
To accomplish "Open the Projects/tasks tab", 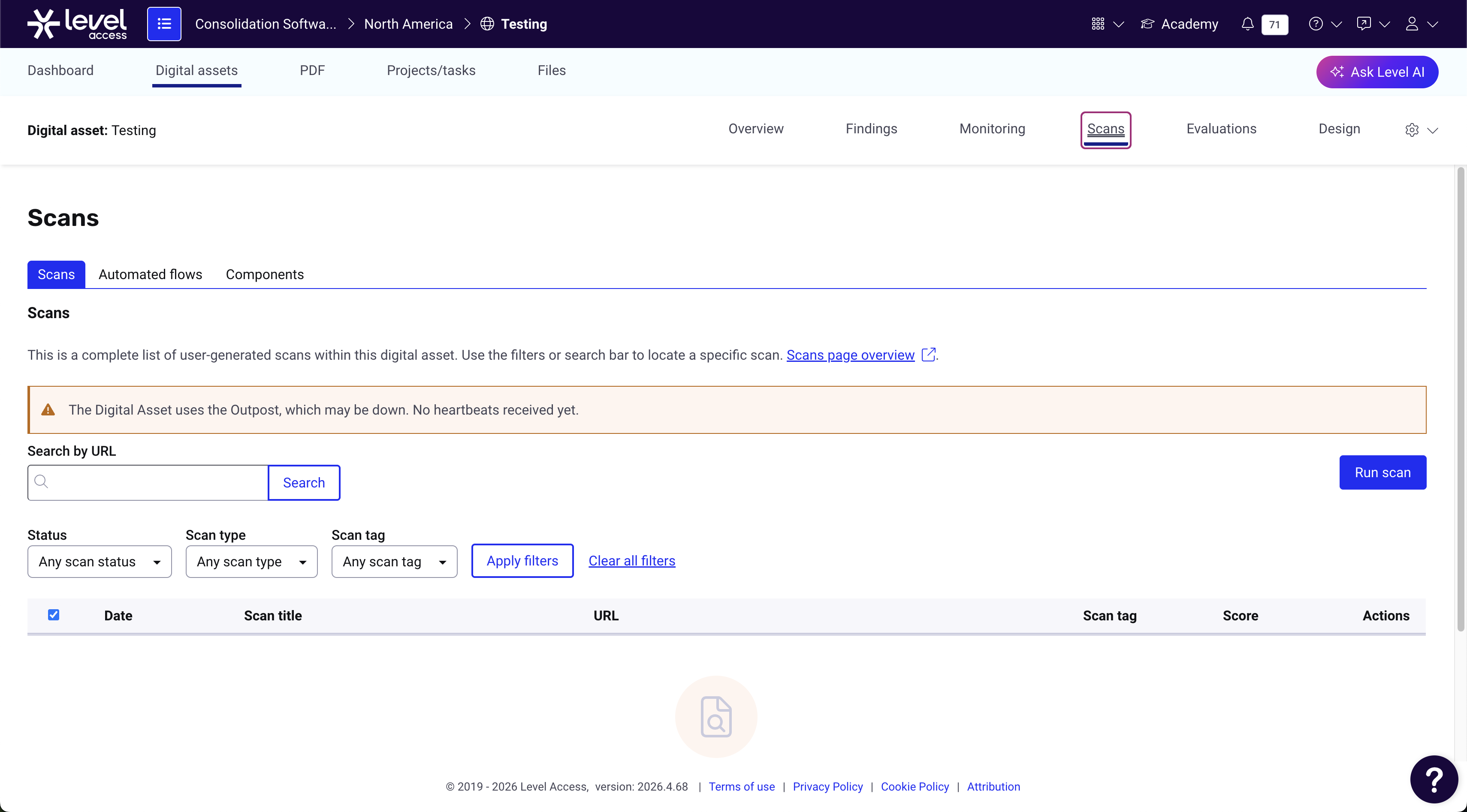I will coord(431,71).
